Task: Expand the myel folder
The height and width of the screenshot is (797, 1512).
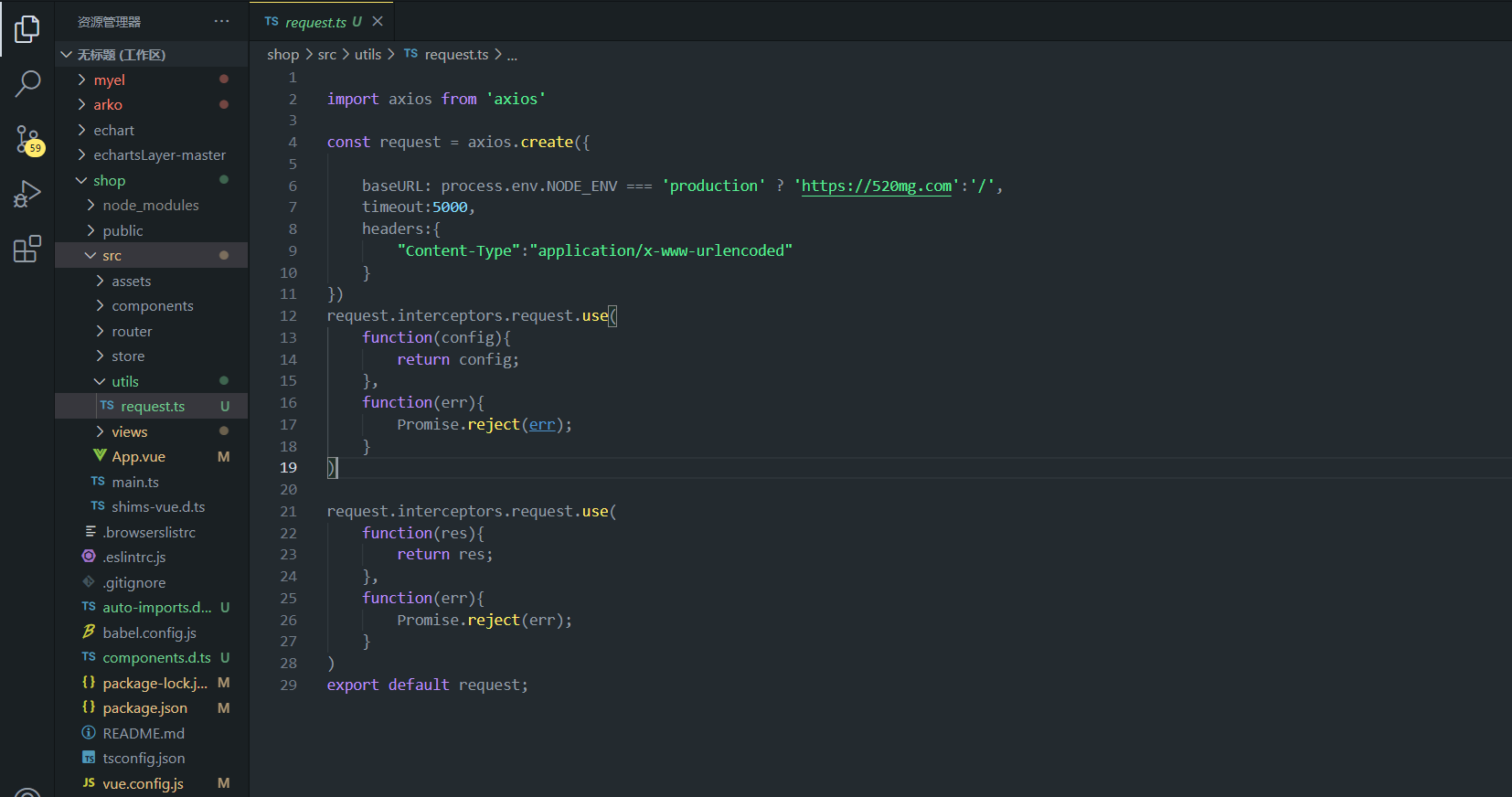Action: click(x=152, y=80)
